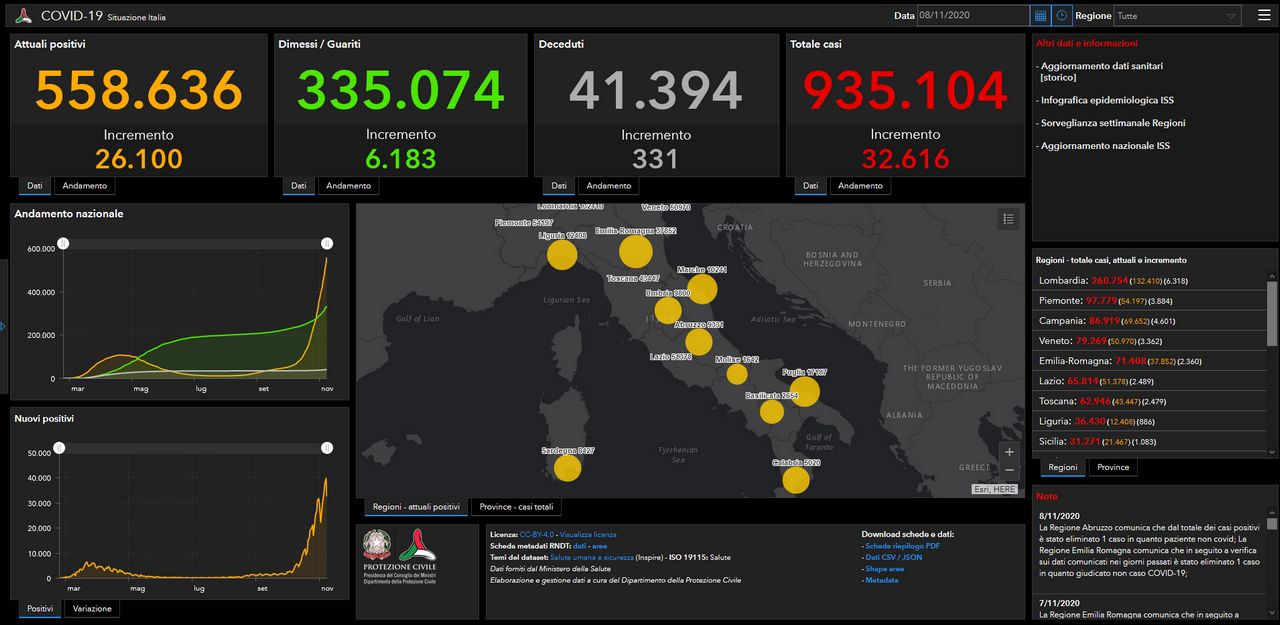Screen dimensions: 1280x625
Task: Switch to the Variazione tab
Action: (93, 608)
